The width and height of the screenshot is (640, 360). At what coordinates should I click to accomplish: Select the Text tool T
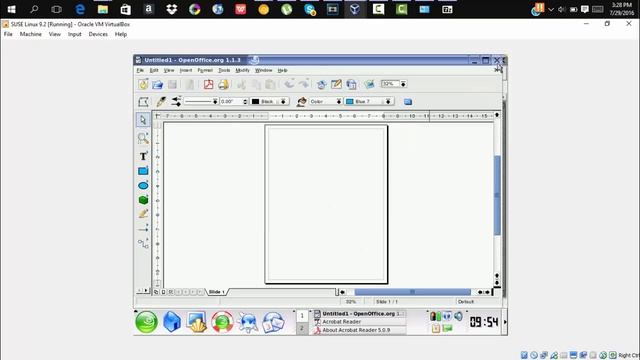tap(143, 156)
